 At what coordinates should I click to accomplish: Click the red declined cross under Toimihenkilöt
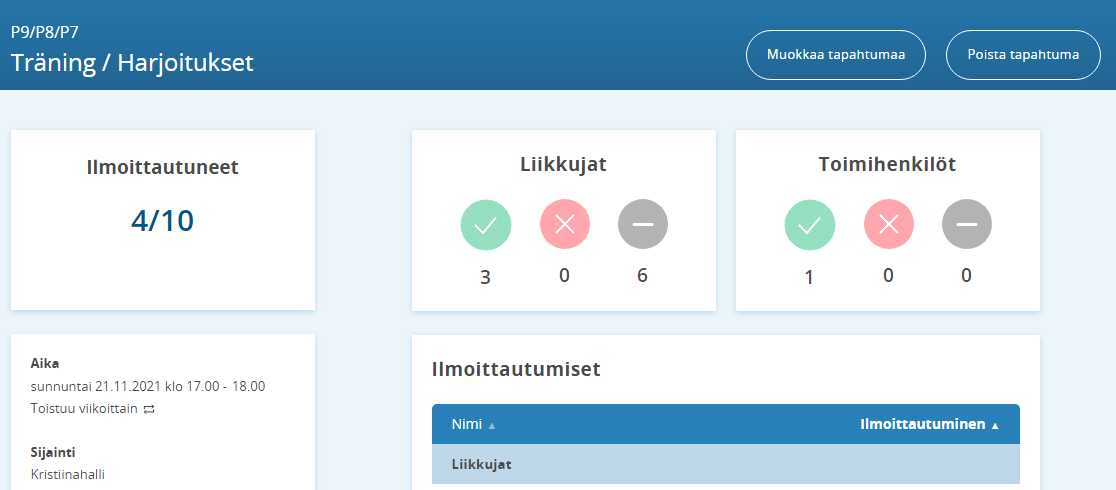(x=888, y=224)
